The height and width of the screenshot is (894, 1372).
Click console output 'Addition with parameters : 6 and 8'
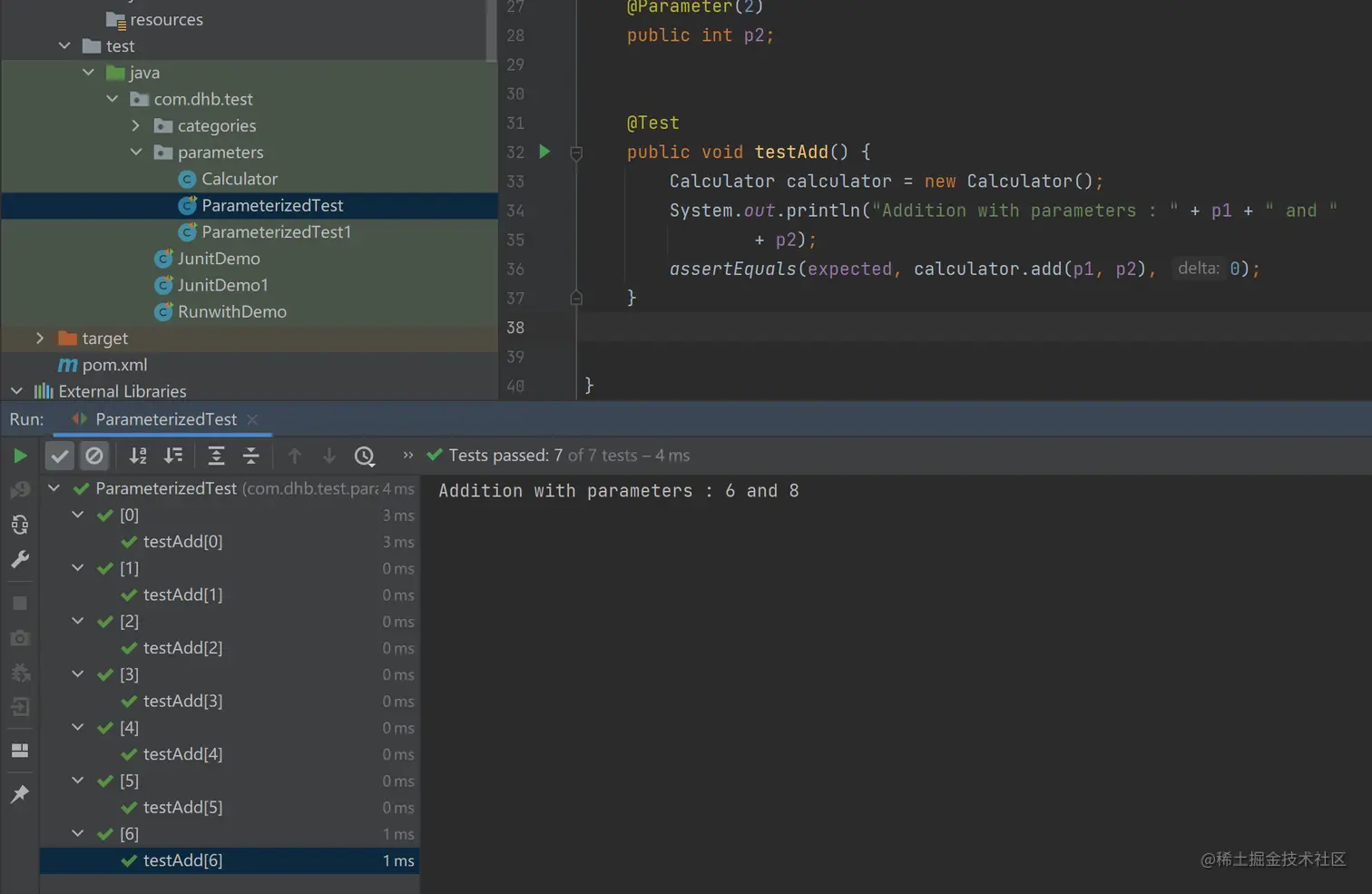coord(619,491)
